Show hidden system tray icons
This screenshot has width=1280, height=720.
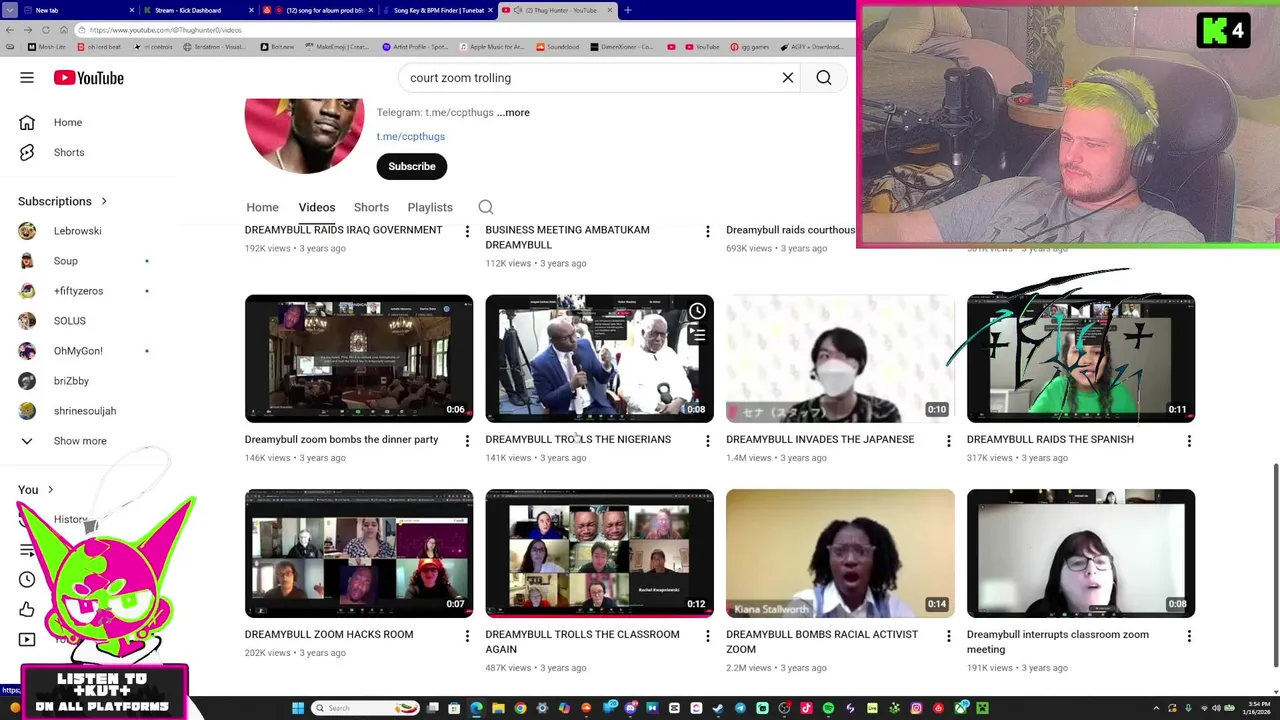click(x=1157, y=708)
